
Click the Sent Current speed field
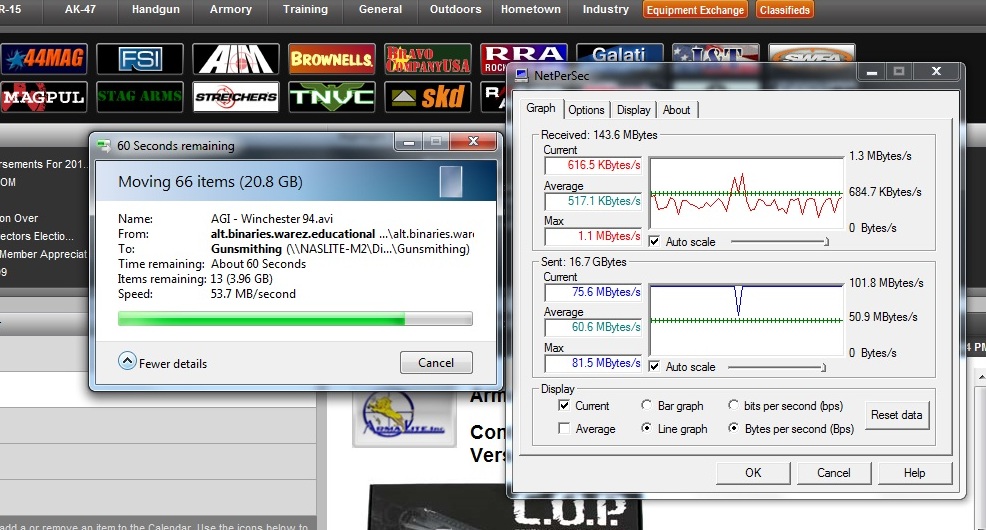[x=593, y=292]
